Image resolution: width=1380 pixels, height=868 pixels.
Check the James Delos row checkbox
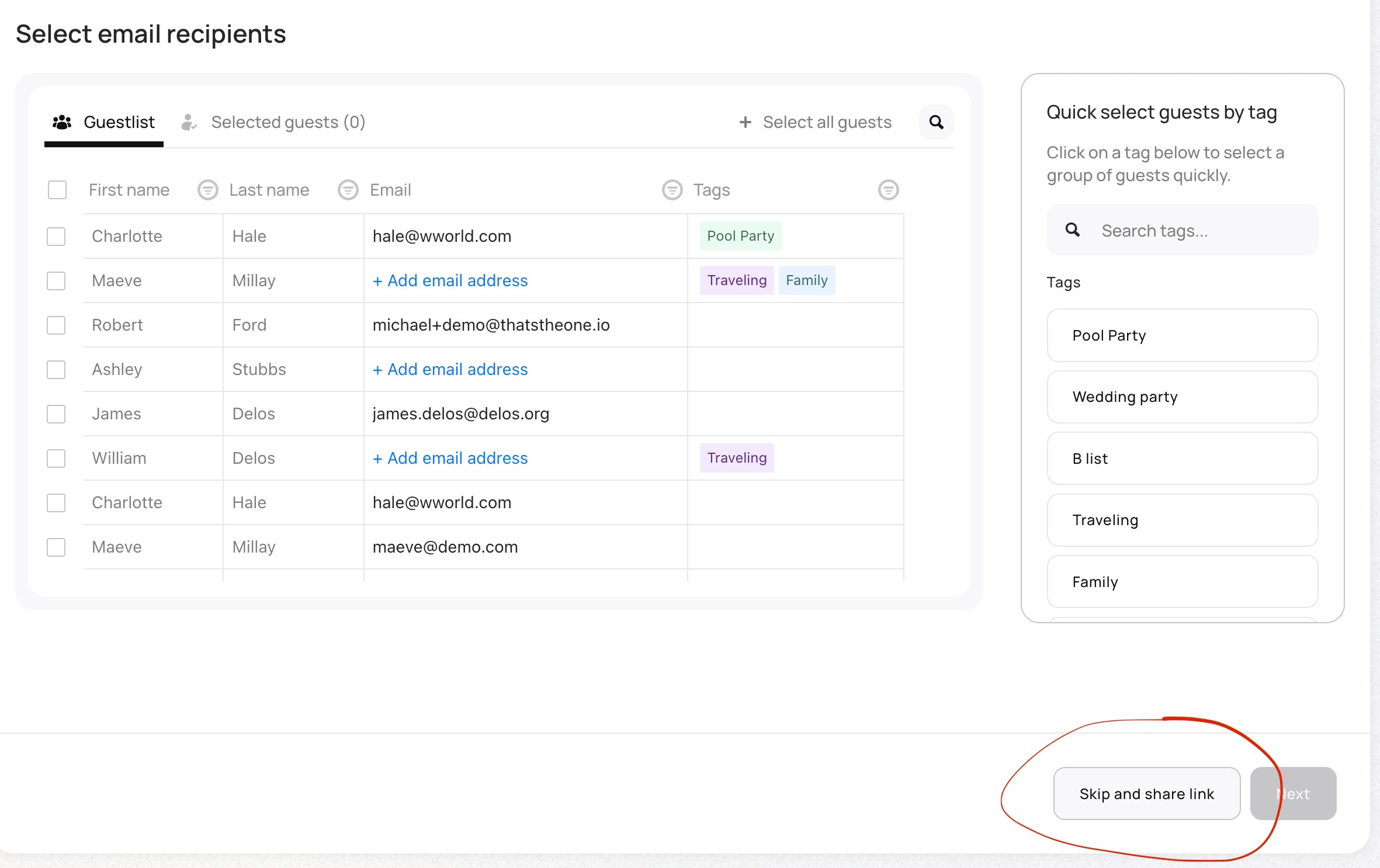coord(56,414)
